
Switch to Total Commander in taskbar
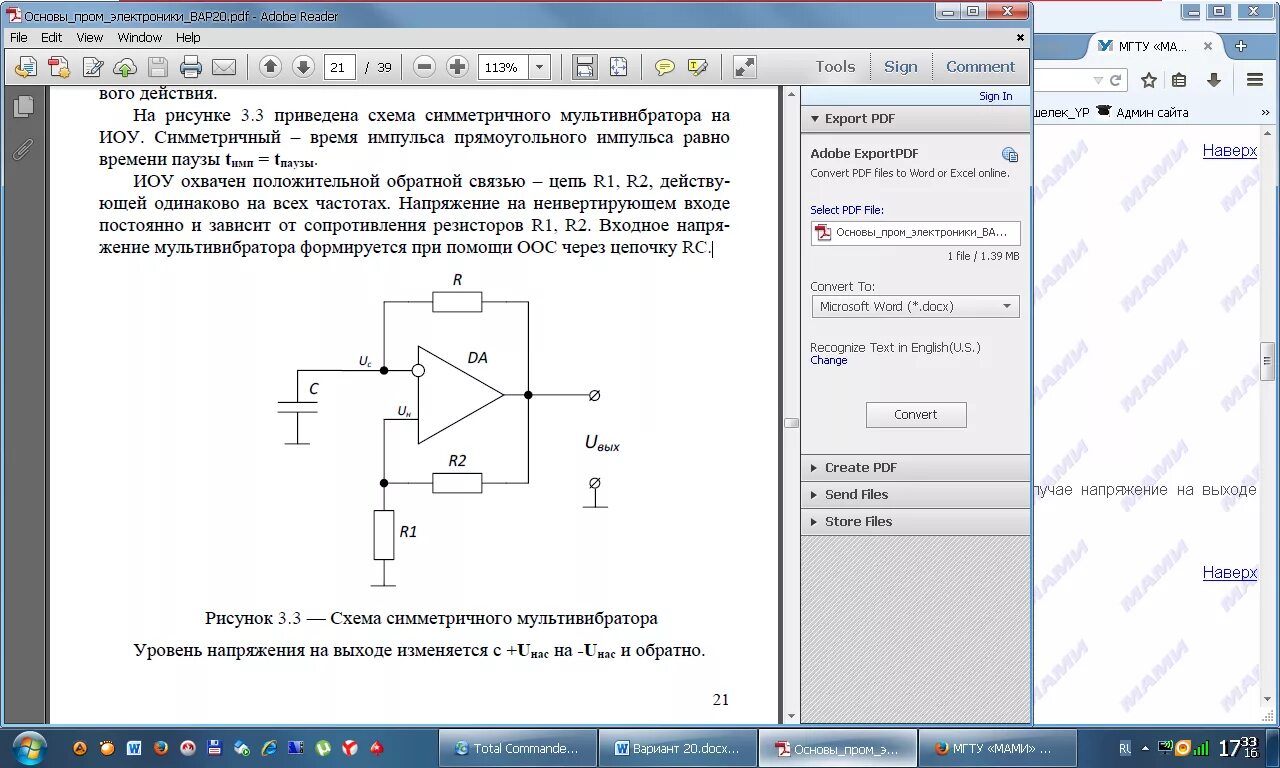pos(518,748)
